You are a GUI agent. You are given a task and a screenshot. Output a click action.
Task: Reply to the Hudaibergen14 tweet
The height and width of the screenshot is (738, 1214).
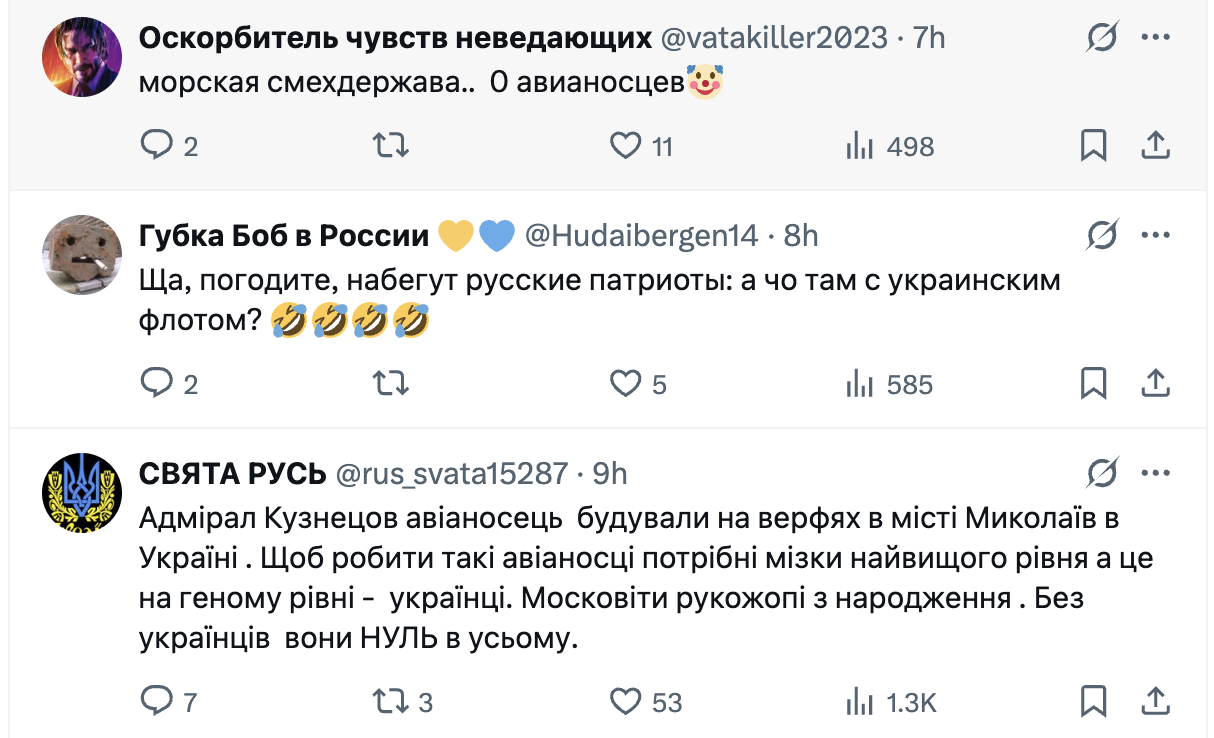click(x=158, y=383)
